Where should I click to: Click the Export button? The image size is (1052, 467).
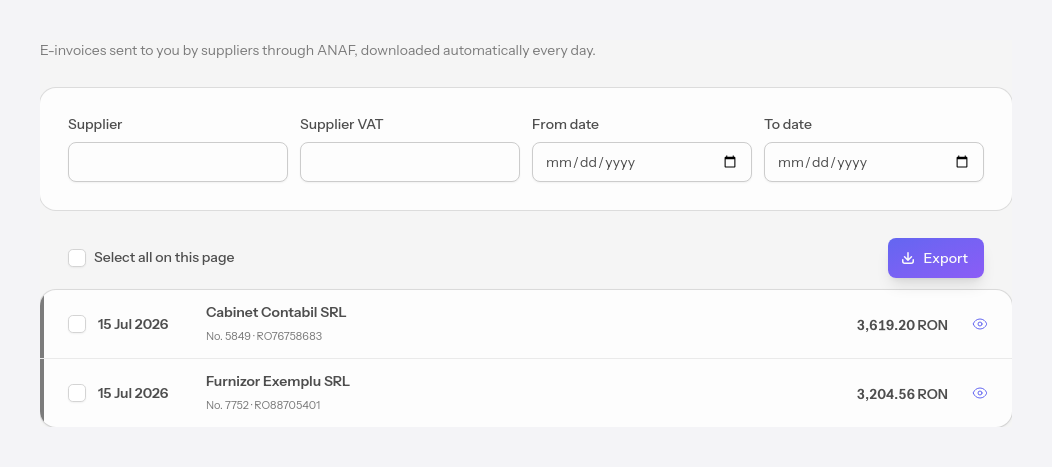click(936, 258)
